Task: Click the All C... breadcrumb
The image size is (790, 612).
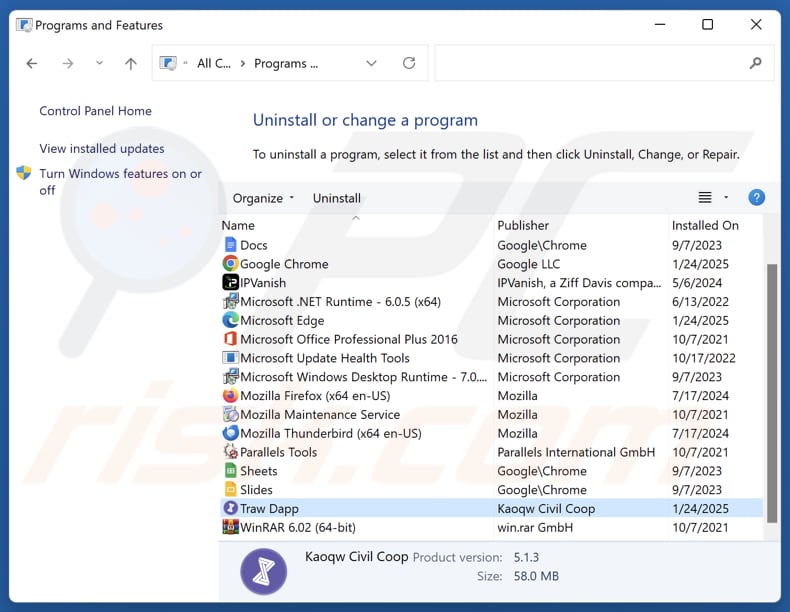Action: click(x=214, y=63)
